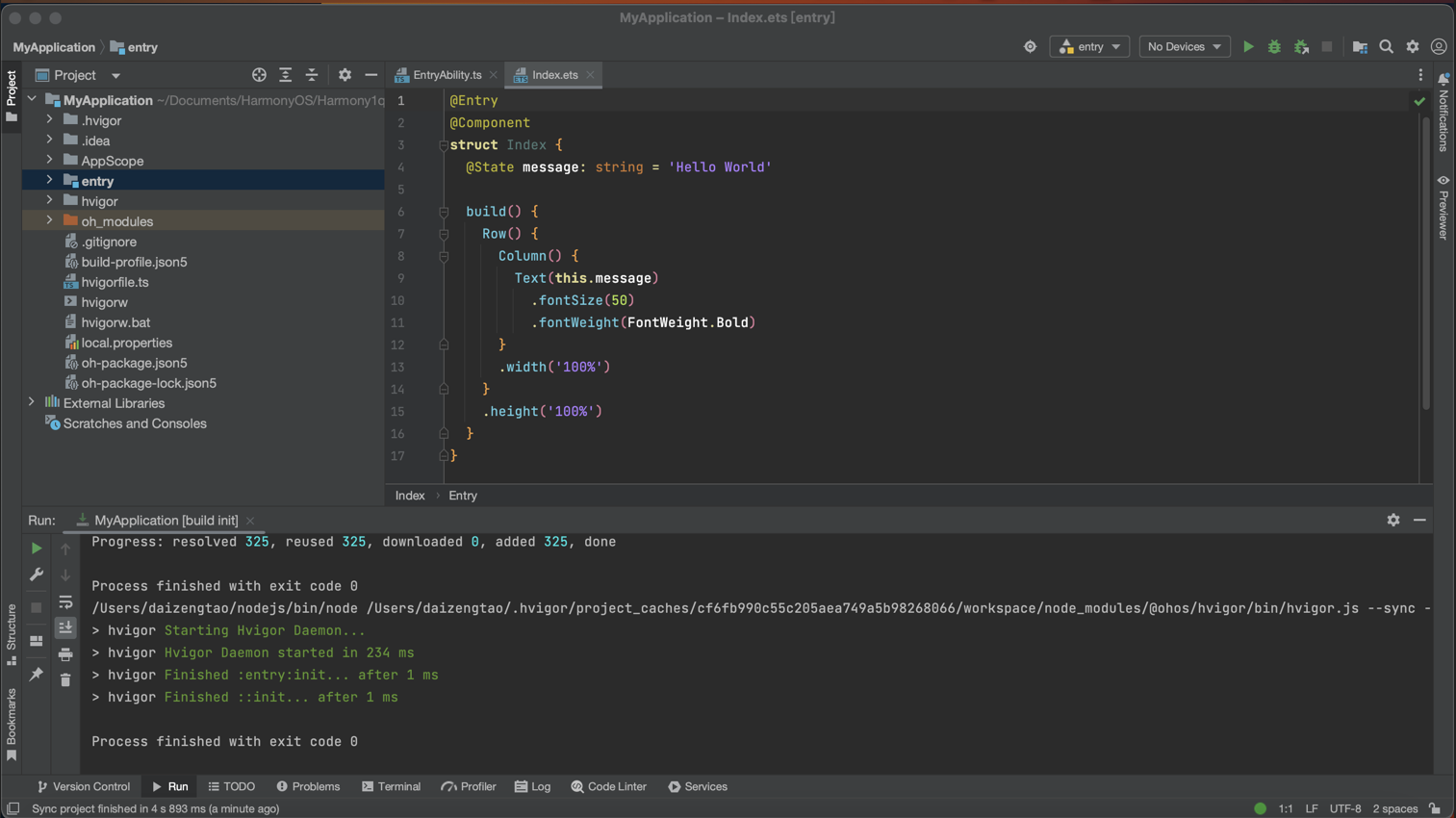
Task: Expand all nodes in Project panel
Action: pyautogui.click(x=286, y=75)
